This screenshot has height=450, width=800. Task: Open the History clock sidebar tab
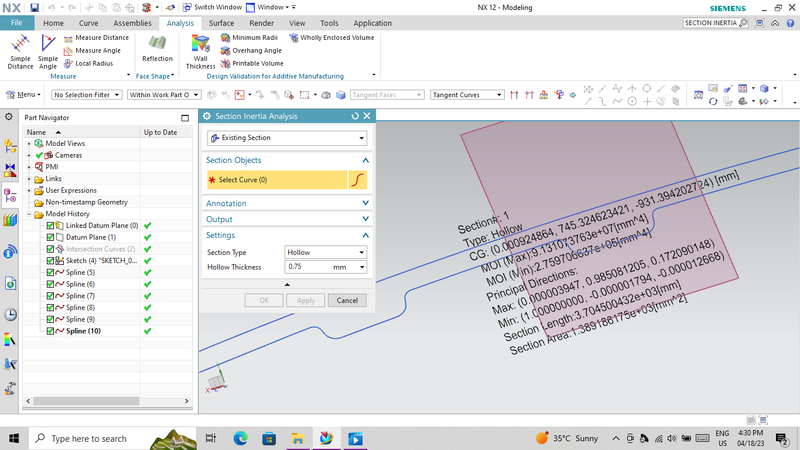[10, 314]
